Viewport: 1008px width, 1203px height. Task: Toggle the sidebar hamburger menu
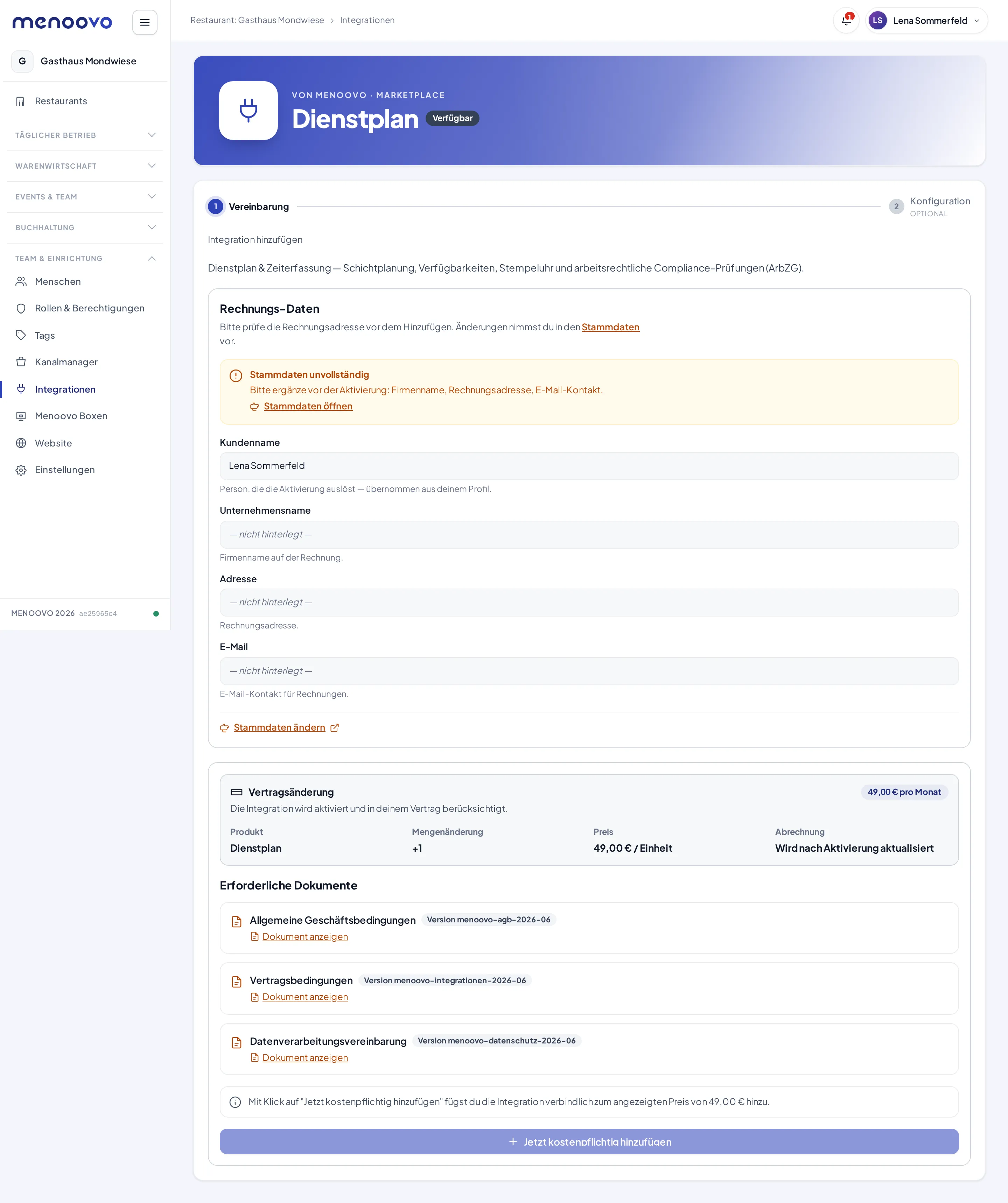(145, 22)
